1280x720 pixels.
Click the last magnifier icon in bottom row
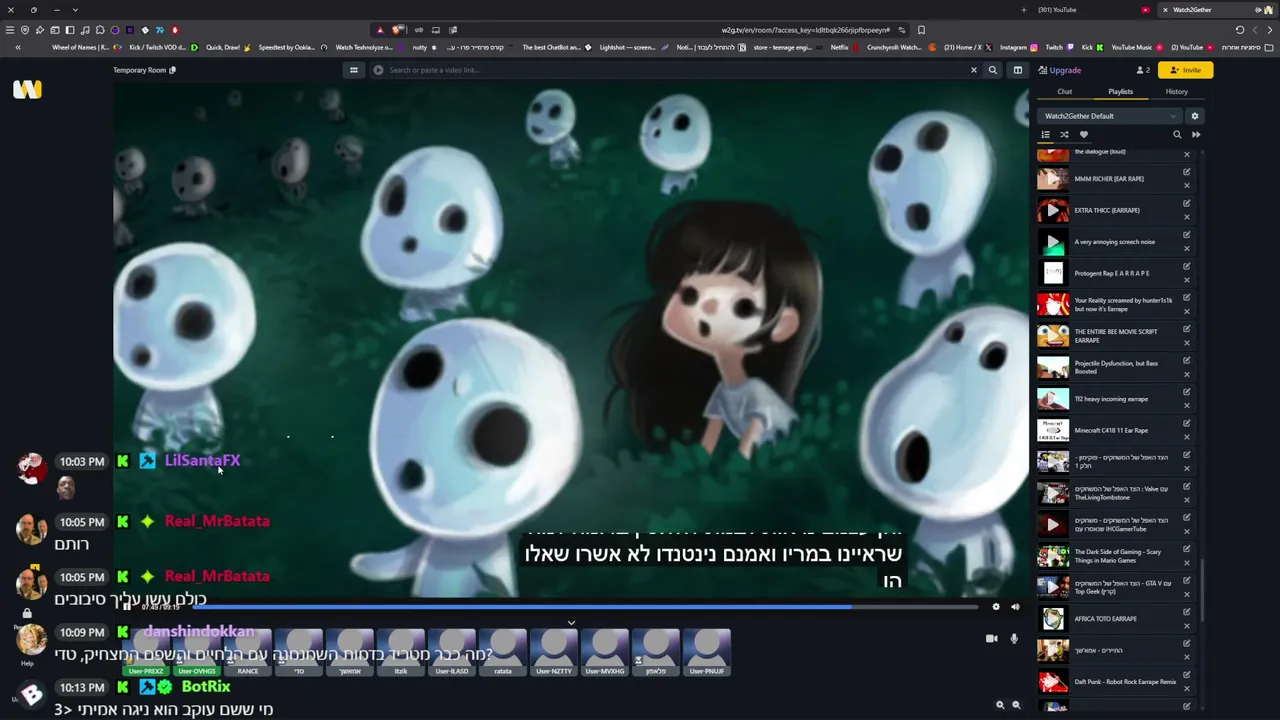click(1016, 705)
